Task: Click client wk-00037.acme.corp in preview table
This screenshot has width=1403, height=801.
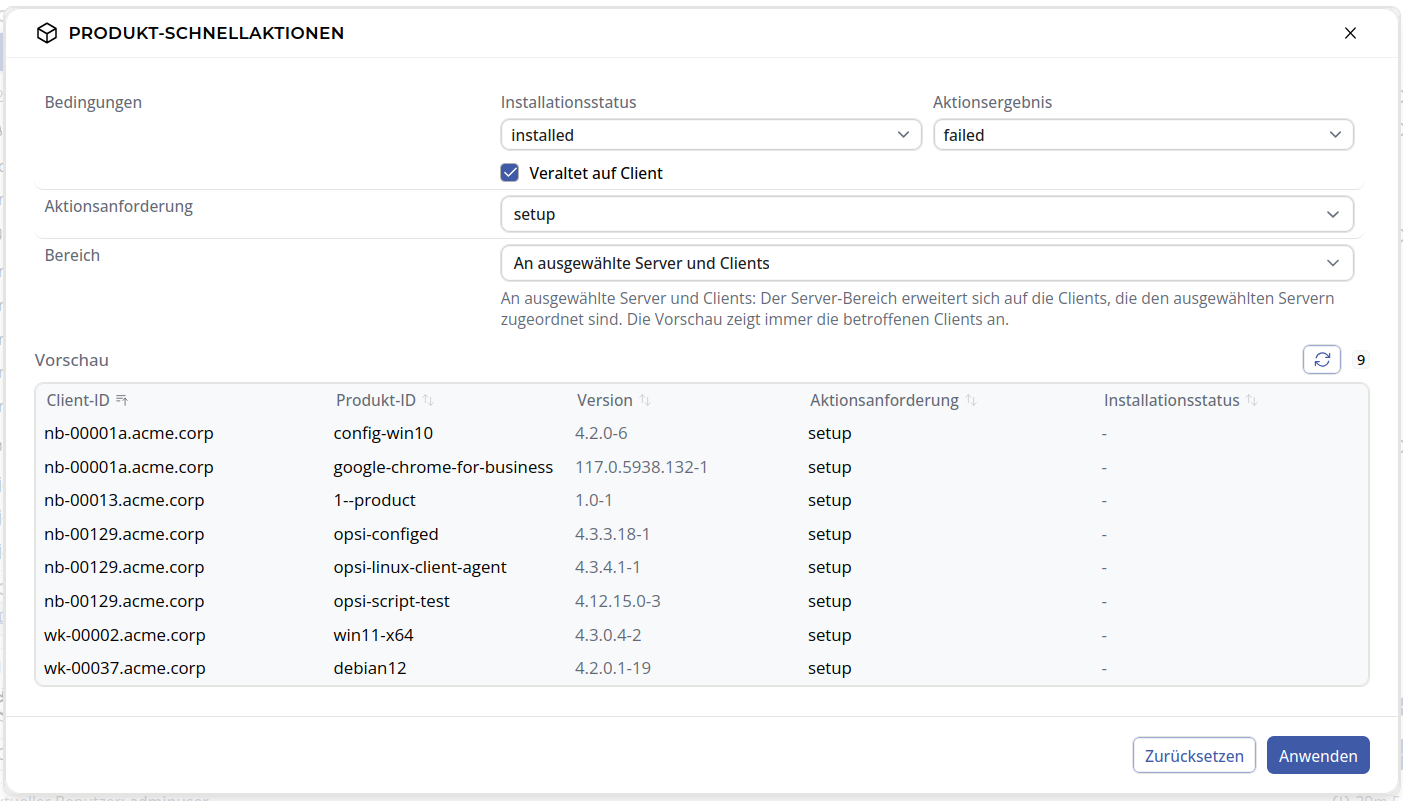Action: 125,668
